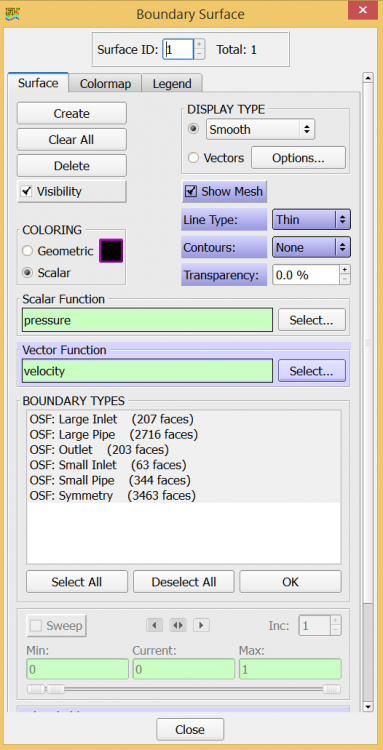383x750 pixels.
Task: Click sweep step forward arrow icon
Action: coord(201,625)
